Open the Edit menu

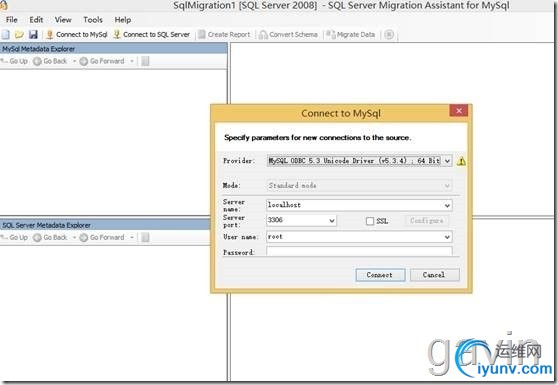36,20
